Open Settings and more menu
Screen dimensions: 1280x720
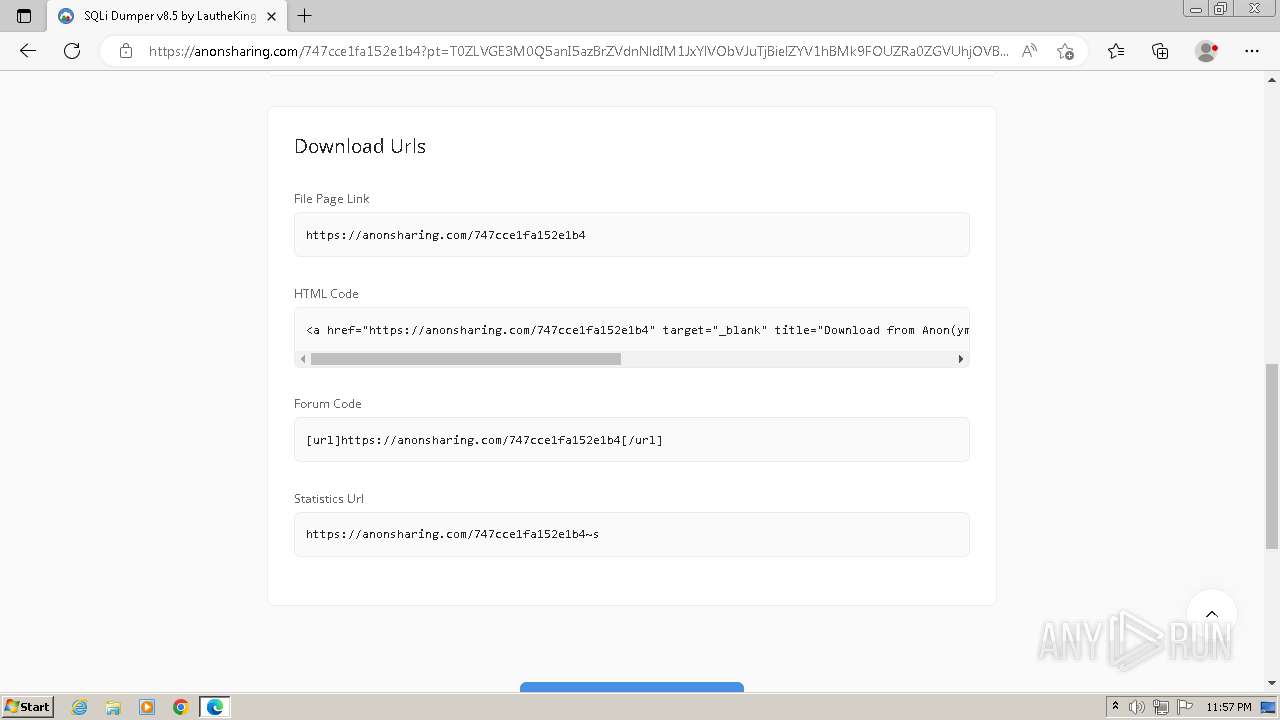tap(1252, 51)
